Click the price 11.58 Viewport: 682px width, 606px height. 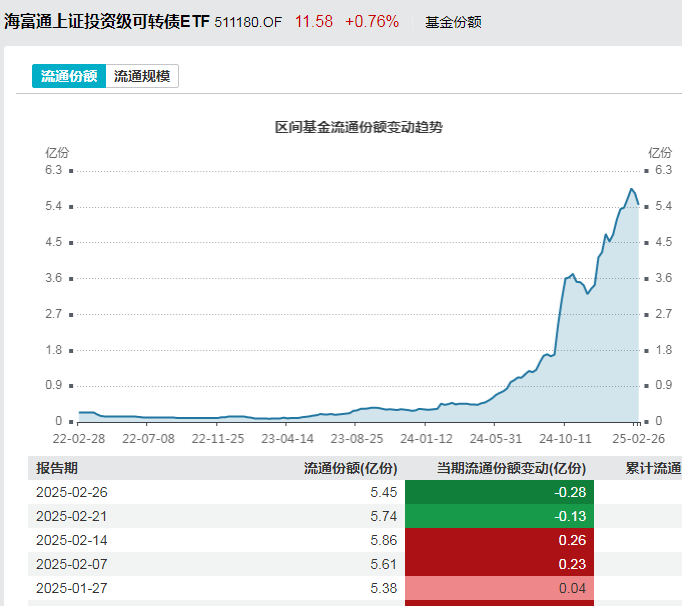[x=314, y=21]
